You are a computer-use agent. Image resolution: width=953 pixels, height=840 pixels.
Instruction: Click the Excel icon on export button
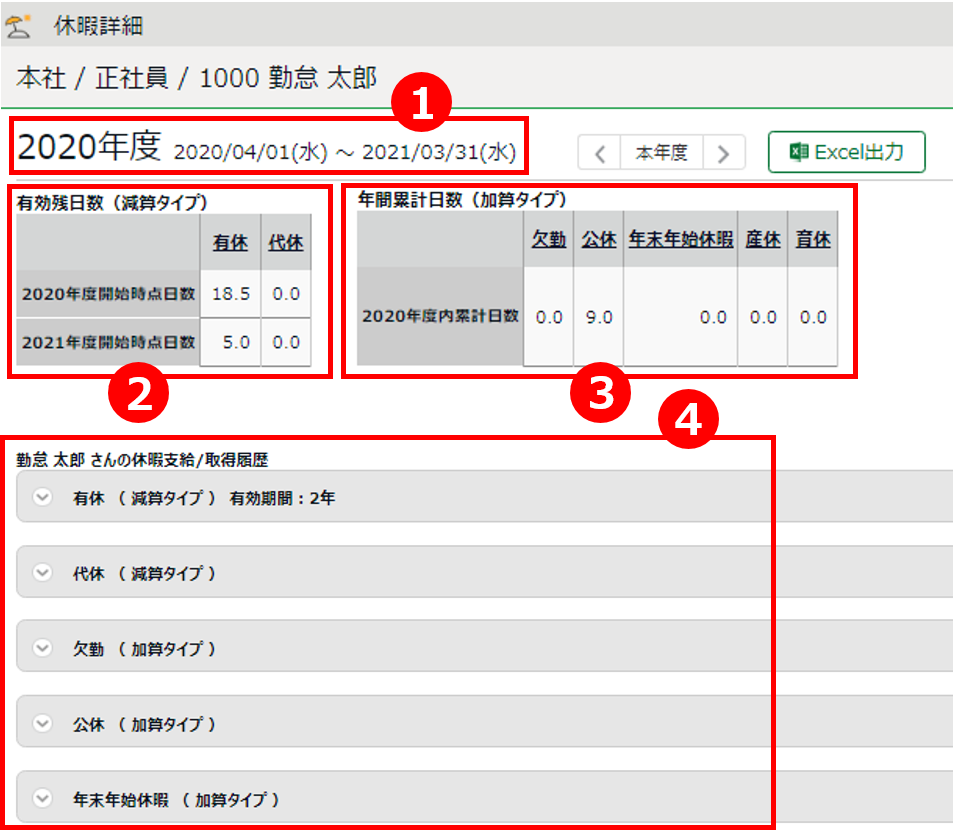(x=798, y=152)
